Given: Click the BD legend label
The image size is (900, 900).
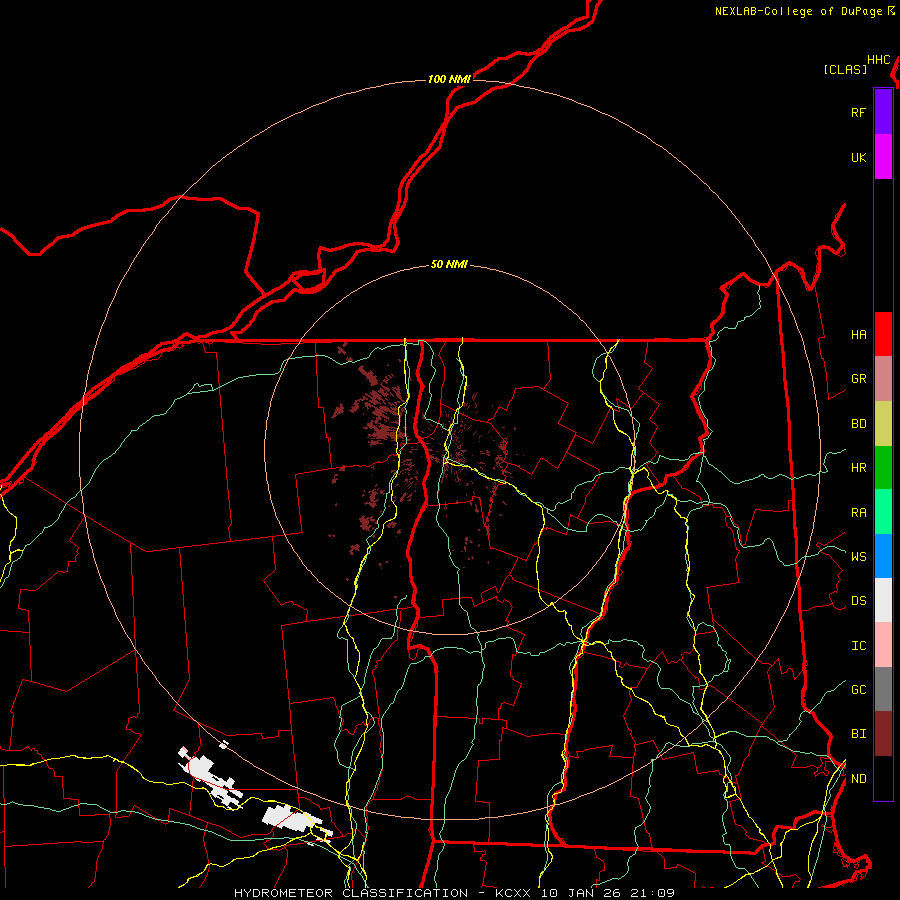Looking at the screenshot, I should point(858,424).
